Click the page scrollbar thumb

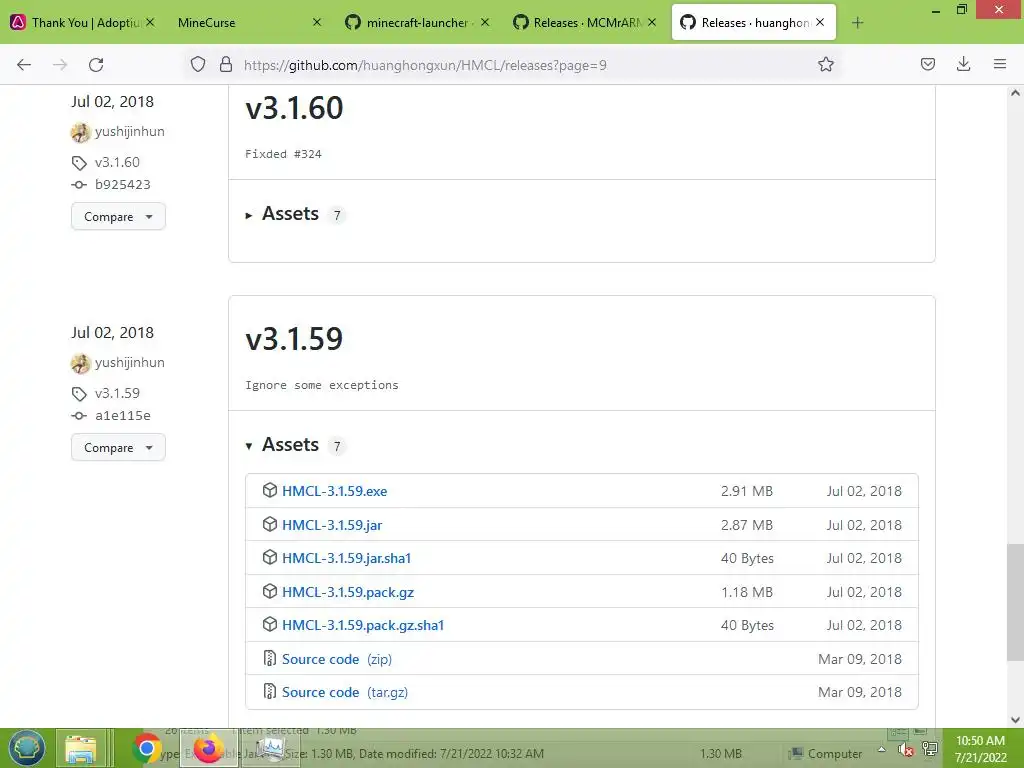click(1015, 601)
